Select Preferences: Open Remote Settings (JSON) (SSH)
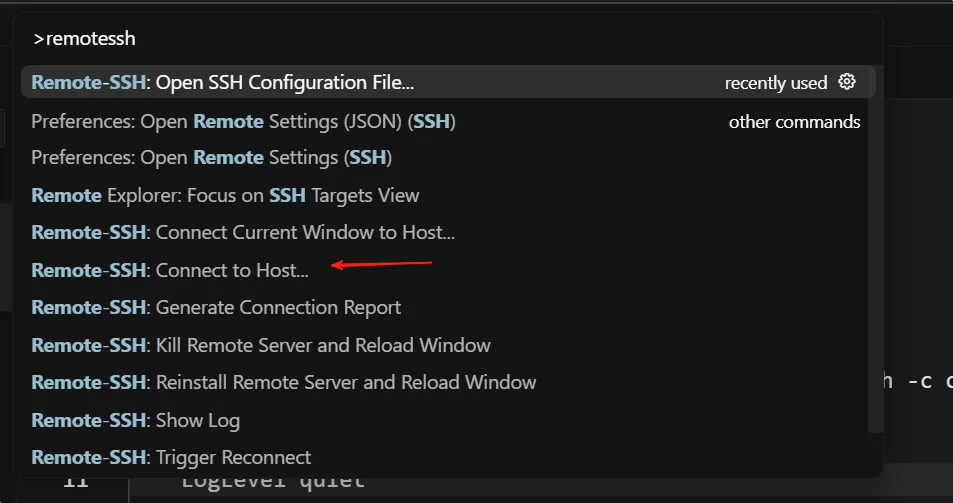This screenshot has width=953, height=503. (x=243, y=122)
